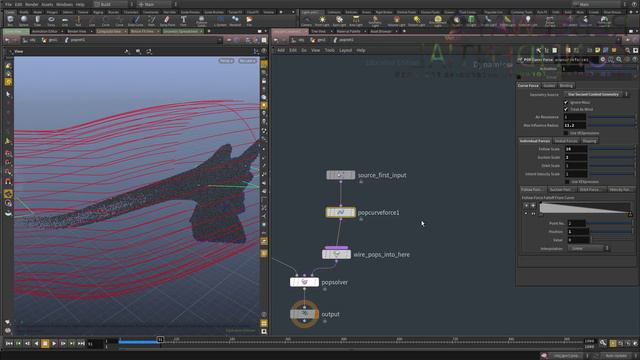Click the Auto Update button
The width and height of the screenshot is (640, 360).
coord(616,356)
